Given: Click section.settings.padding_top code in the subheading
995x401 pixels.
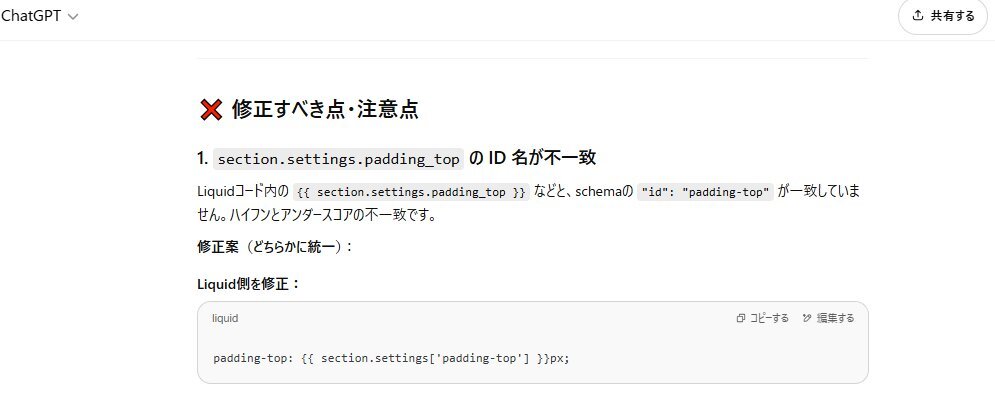Looking at the screenshot, I should (338, 159).
